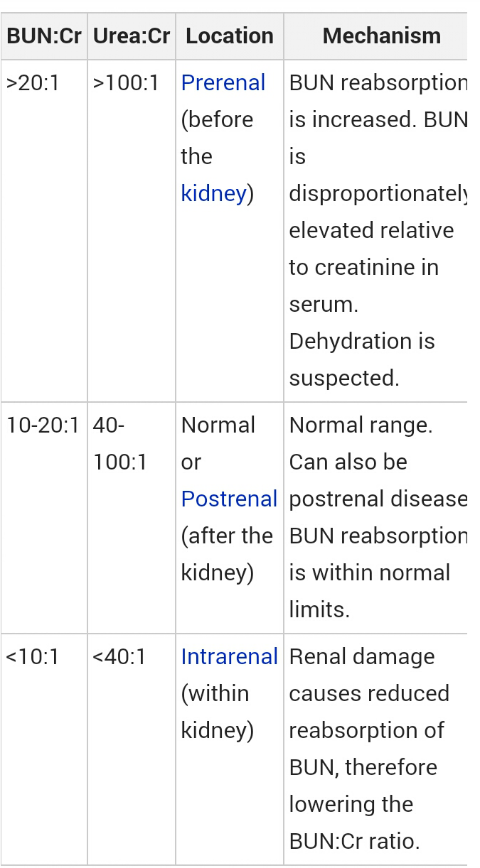Click the '(after the kidney)' text
Image resolution: width=480 pixels, height=868 pixels.
(227, 554)
